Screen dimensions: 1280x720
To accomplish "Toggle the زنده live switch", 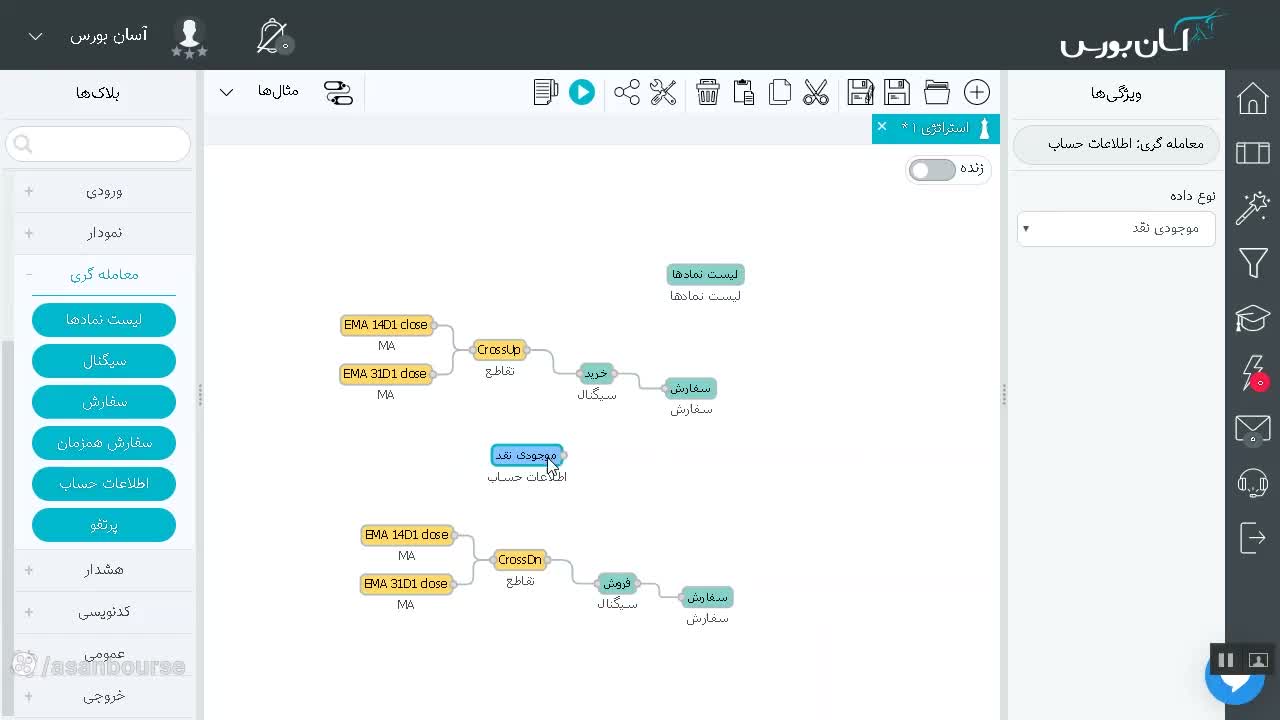I will point(932,169).
